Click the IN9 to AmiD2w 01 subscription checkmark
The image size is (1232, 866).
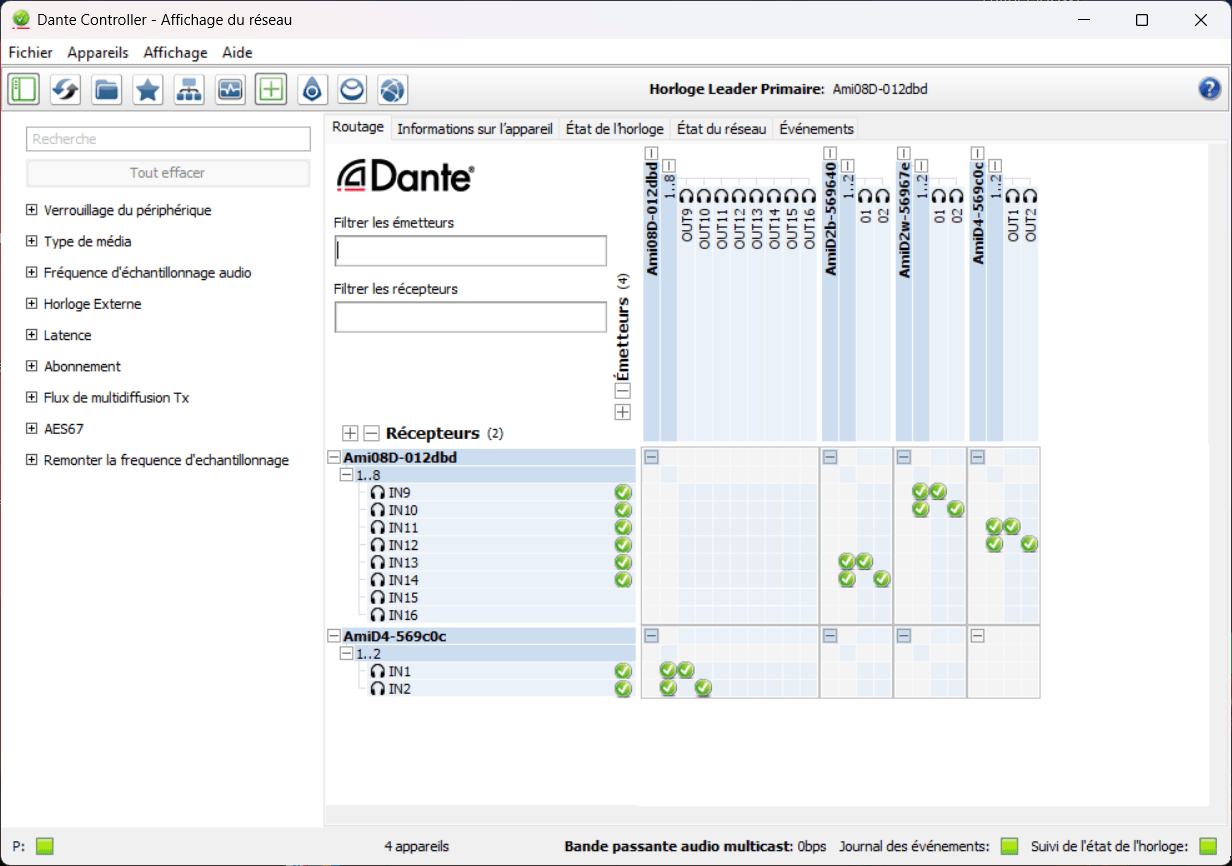[938, 491]
